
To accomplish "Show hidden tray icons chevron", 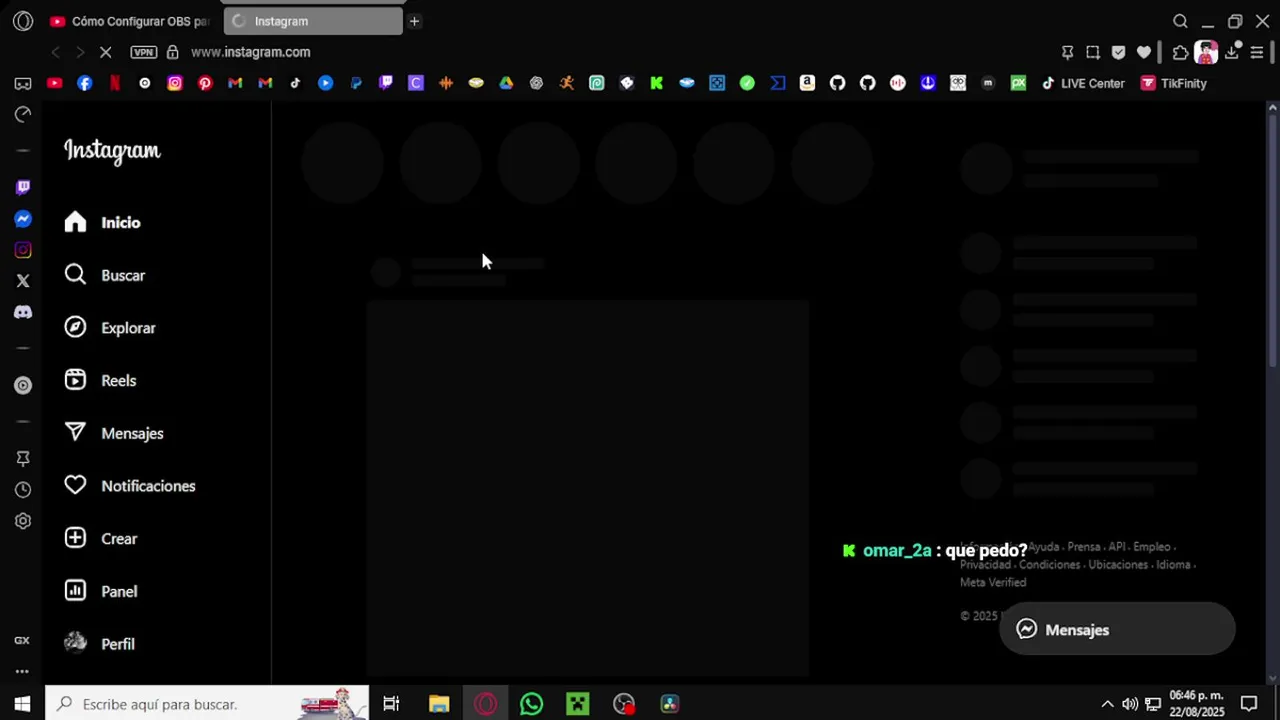I will coord(1107,704).
